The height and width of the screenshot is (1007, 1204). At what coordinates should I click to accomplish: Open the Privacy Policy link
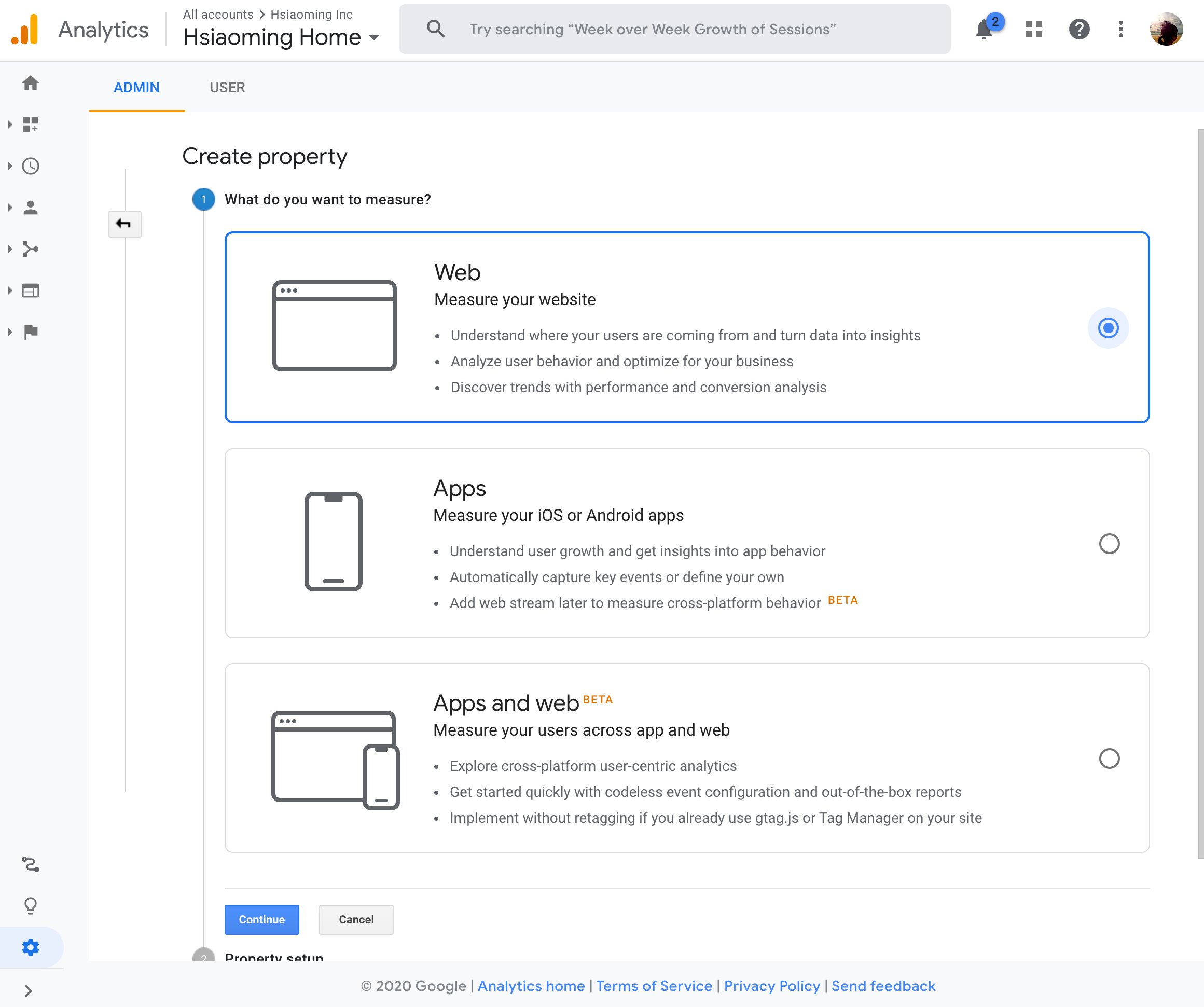[772, 986]
